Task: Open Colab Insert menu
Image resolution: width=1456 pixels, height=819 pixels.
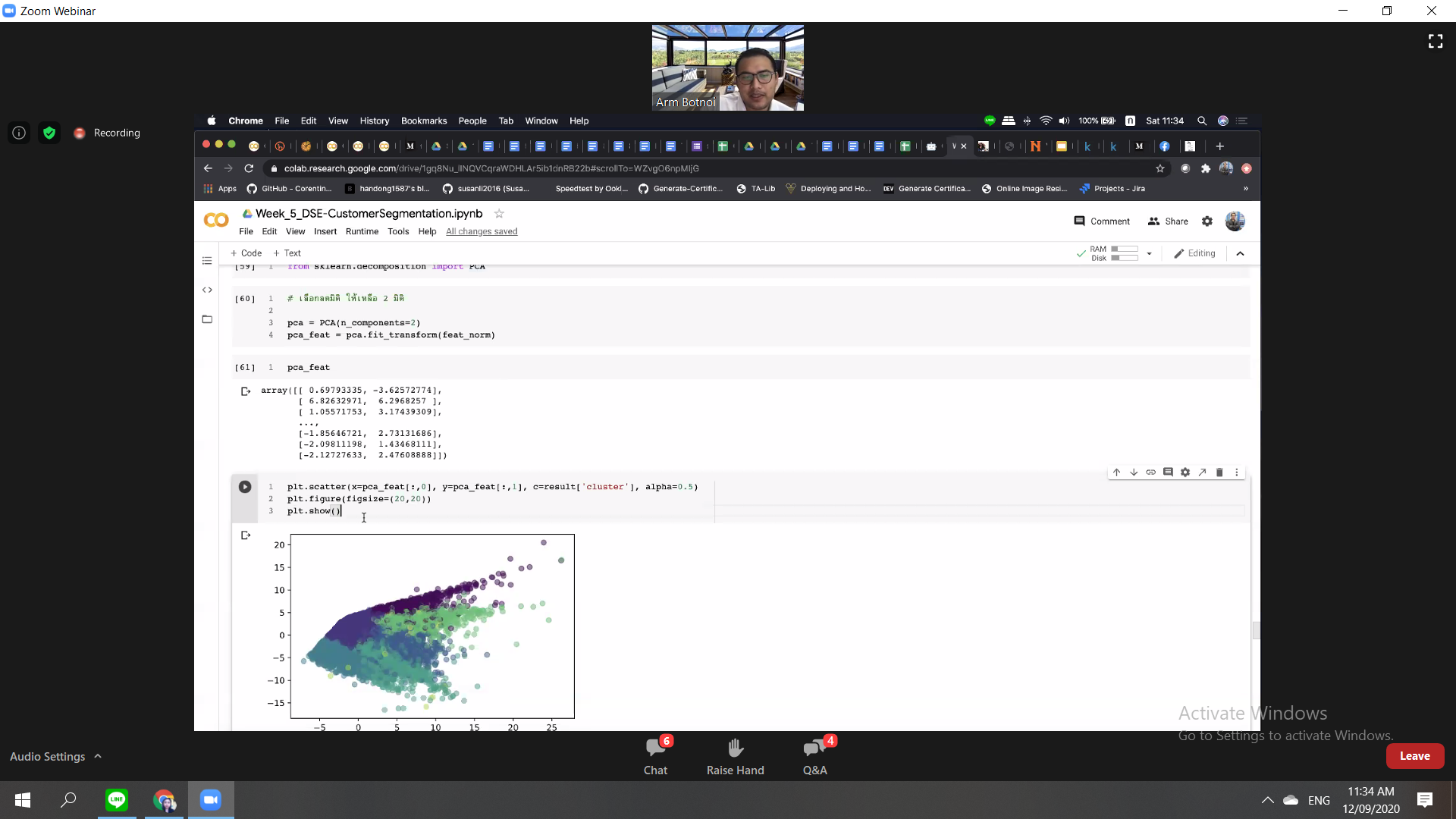Action: point(325,232)
